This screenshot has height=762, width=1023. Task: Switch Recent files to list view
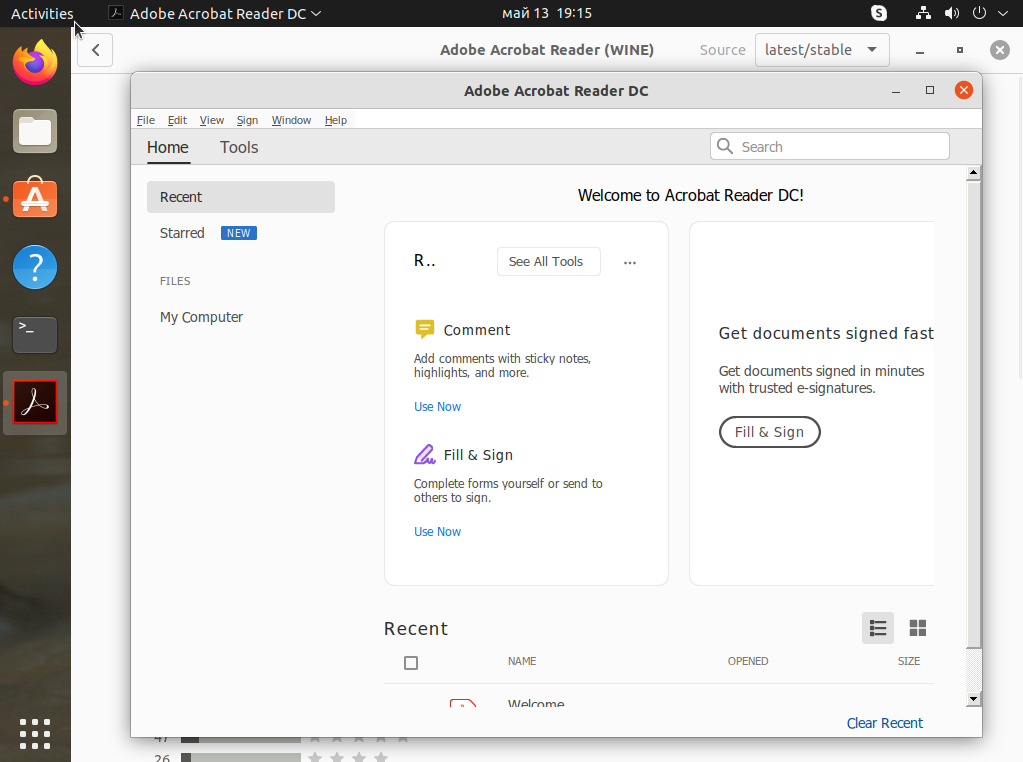[878, 628]
